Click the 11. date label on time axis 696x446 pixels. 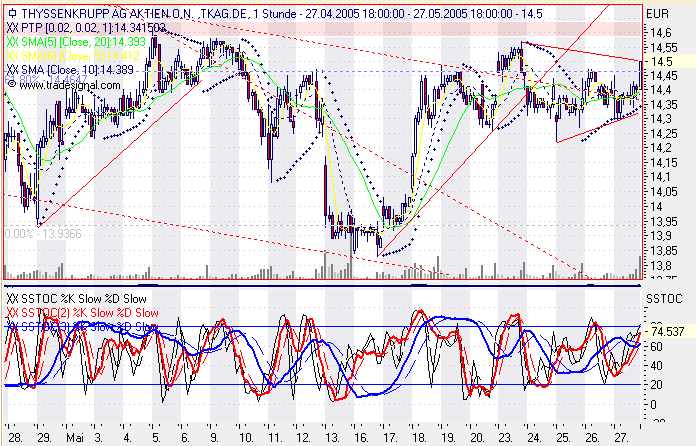point(274,438)
